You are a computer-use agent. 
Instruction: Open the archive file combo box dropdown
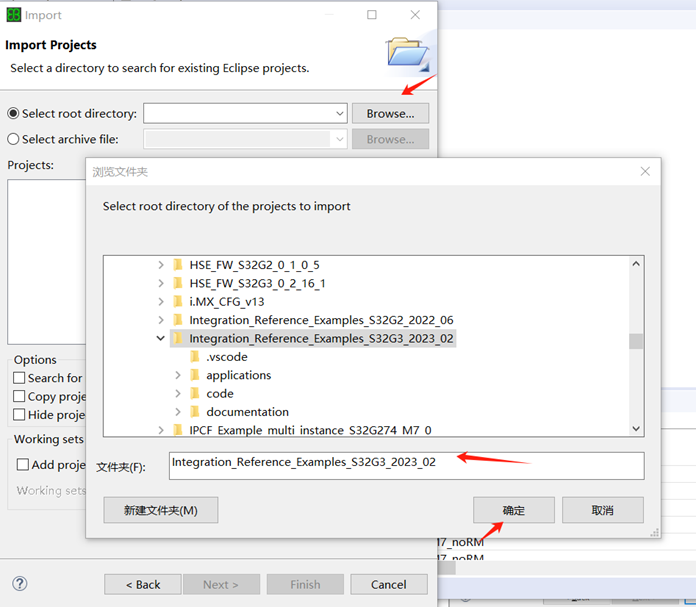coord(340,139)
